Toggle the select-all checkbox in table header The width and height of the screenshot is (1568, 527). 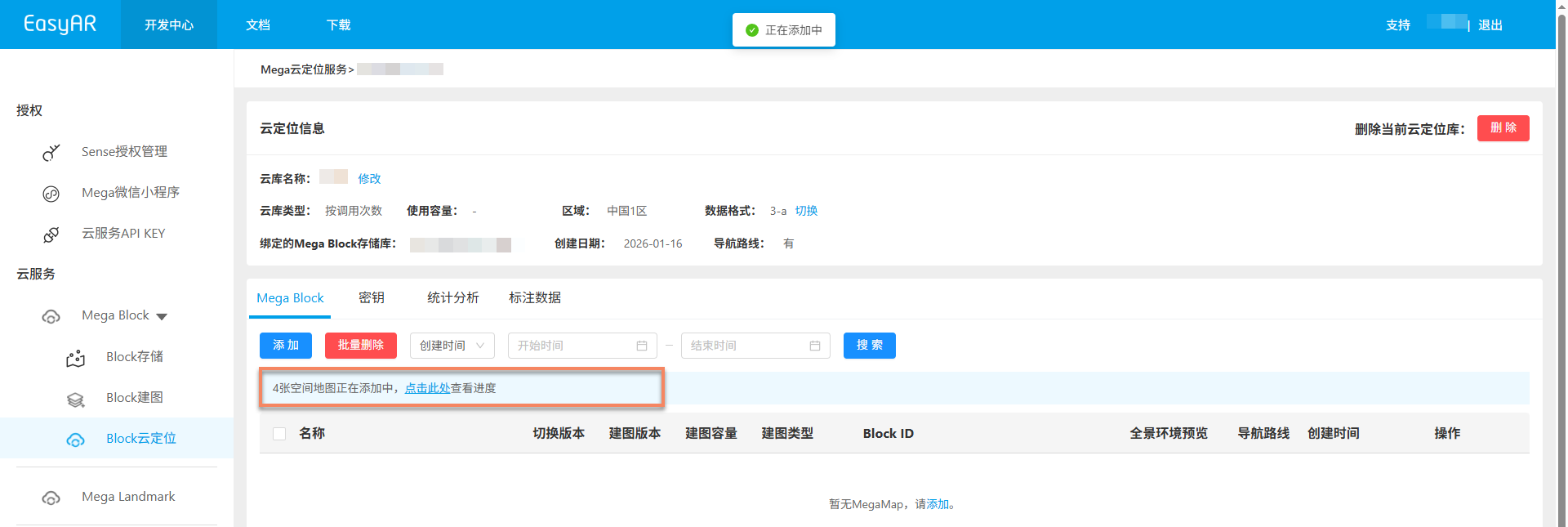click(x=279, y=434)
